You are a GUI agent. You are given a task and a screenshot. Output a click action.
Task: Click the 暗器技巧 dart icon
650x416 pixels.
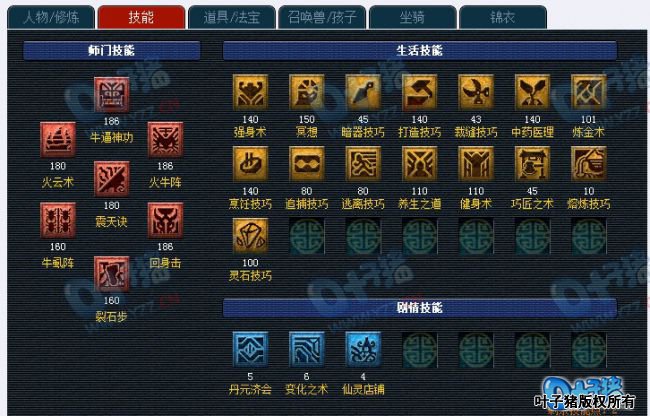pyautogui.click(x=363, y=92)
